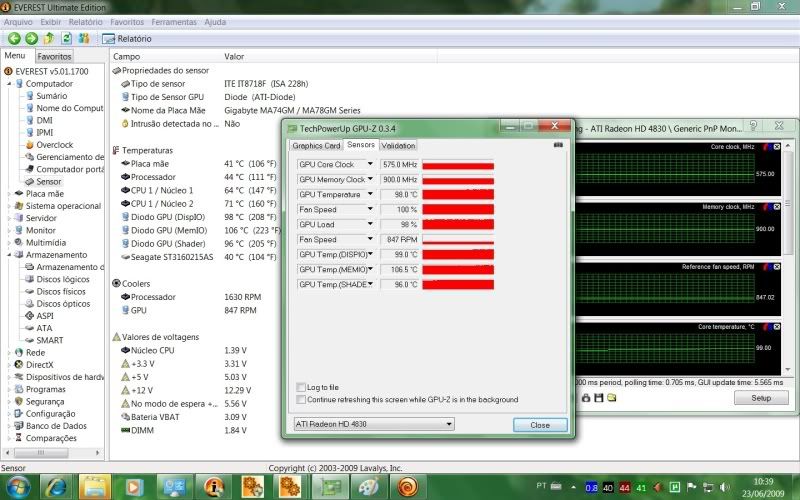Open the Ajuda menu
This screenshot has width=800, height=500.
pyautogui.click(x=215, y=22)
